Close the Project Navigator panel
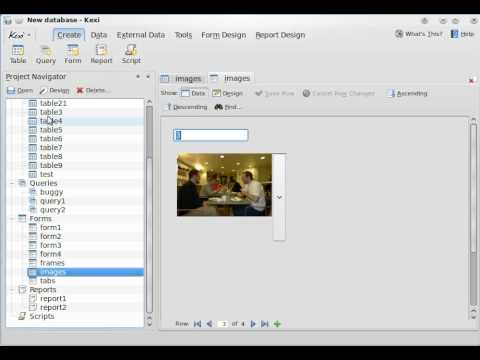The image size is (480, 360). click(x=148, y=77)
